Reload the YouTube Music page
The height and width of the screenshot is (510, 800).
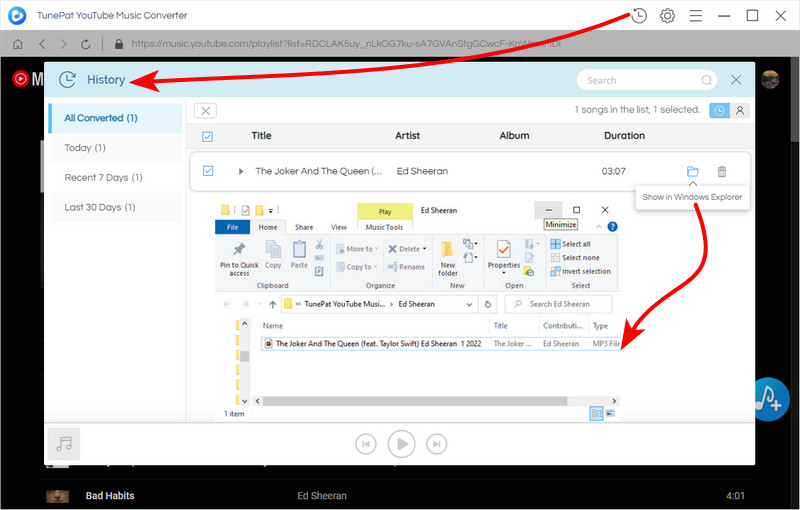(x=86, y=44)
